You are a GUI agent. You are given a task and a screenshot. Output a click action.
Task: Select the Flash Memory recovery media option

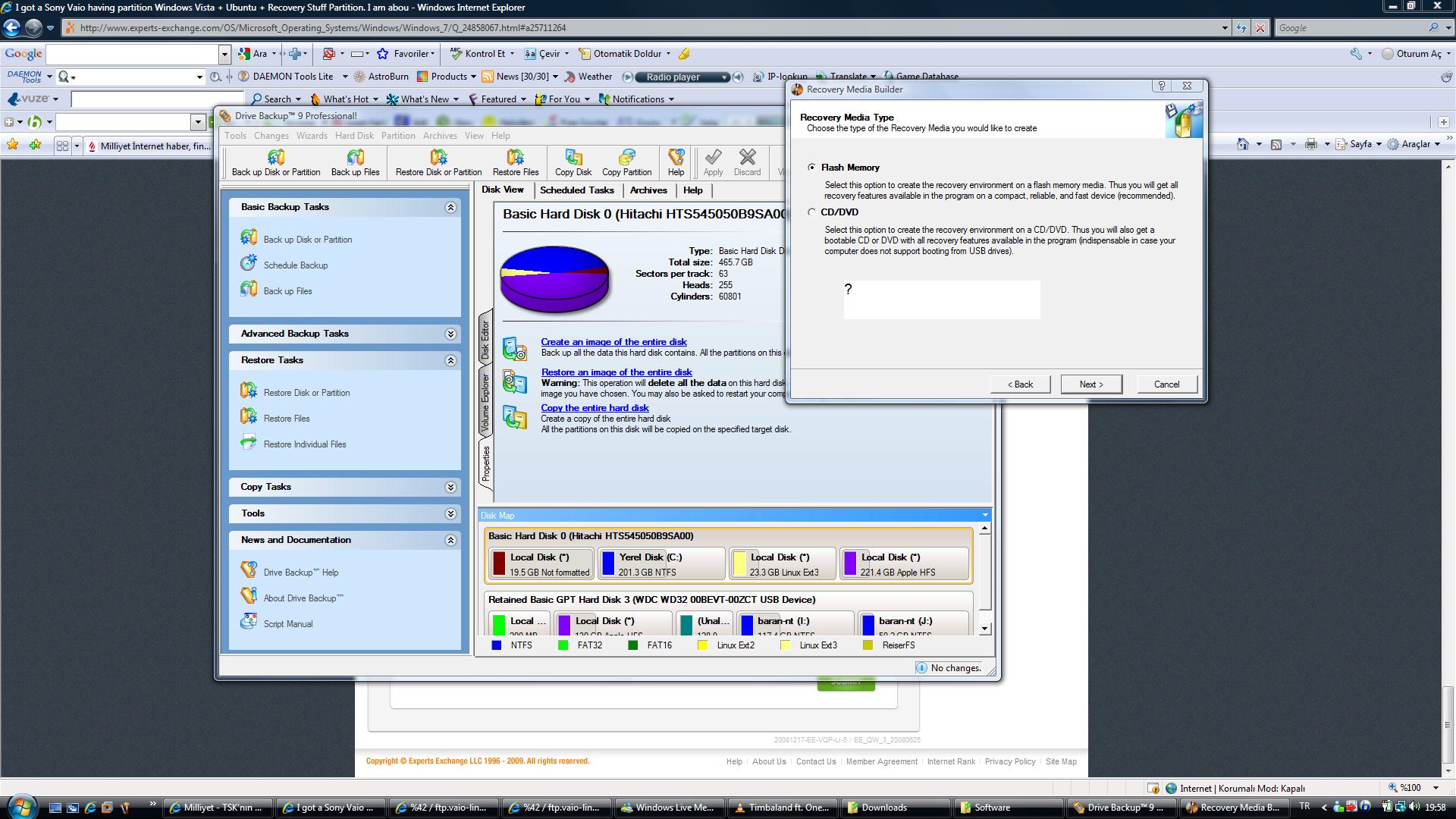pos(811,168)
